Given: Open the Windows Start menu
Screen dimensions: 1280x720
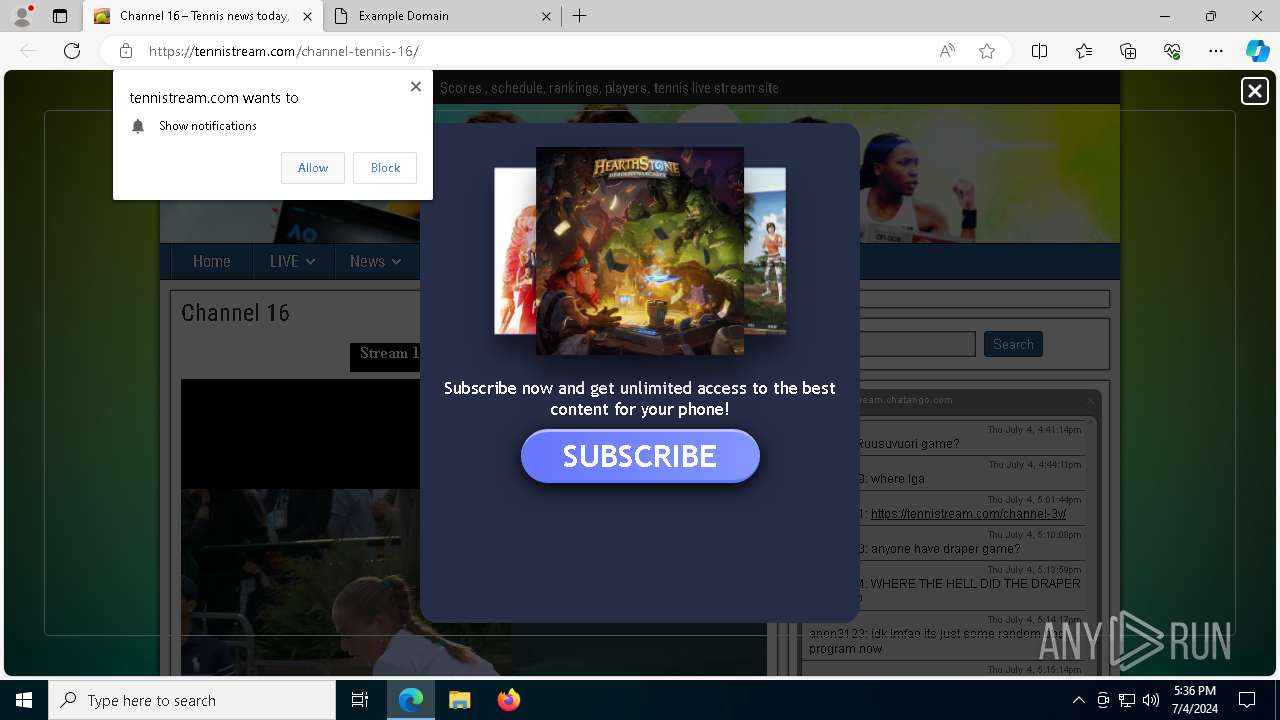Looking at the screenshot, I should (x=24, y=700).
